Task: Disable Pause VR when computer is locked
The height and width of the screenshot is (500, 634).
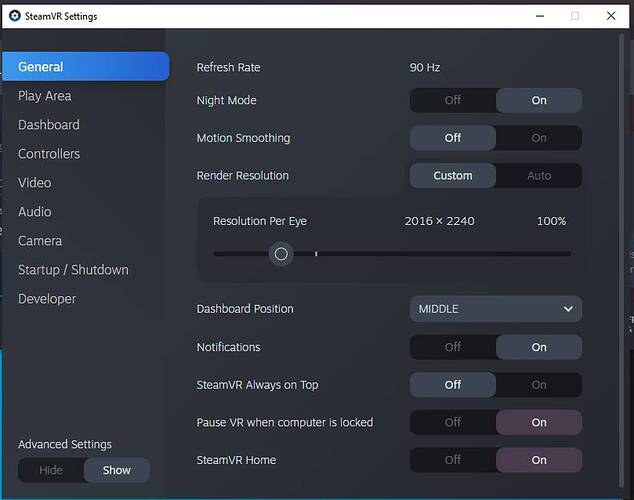Action: pyautogui.click(x=453, y=422)
